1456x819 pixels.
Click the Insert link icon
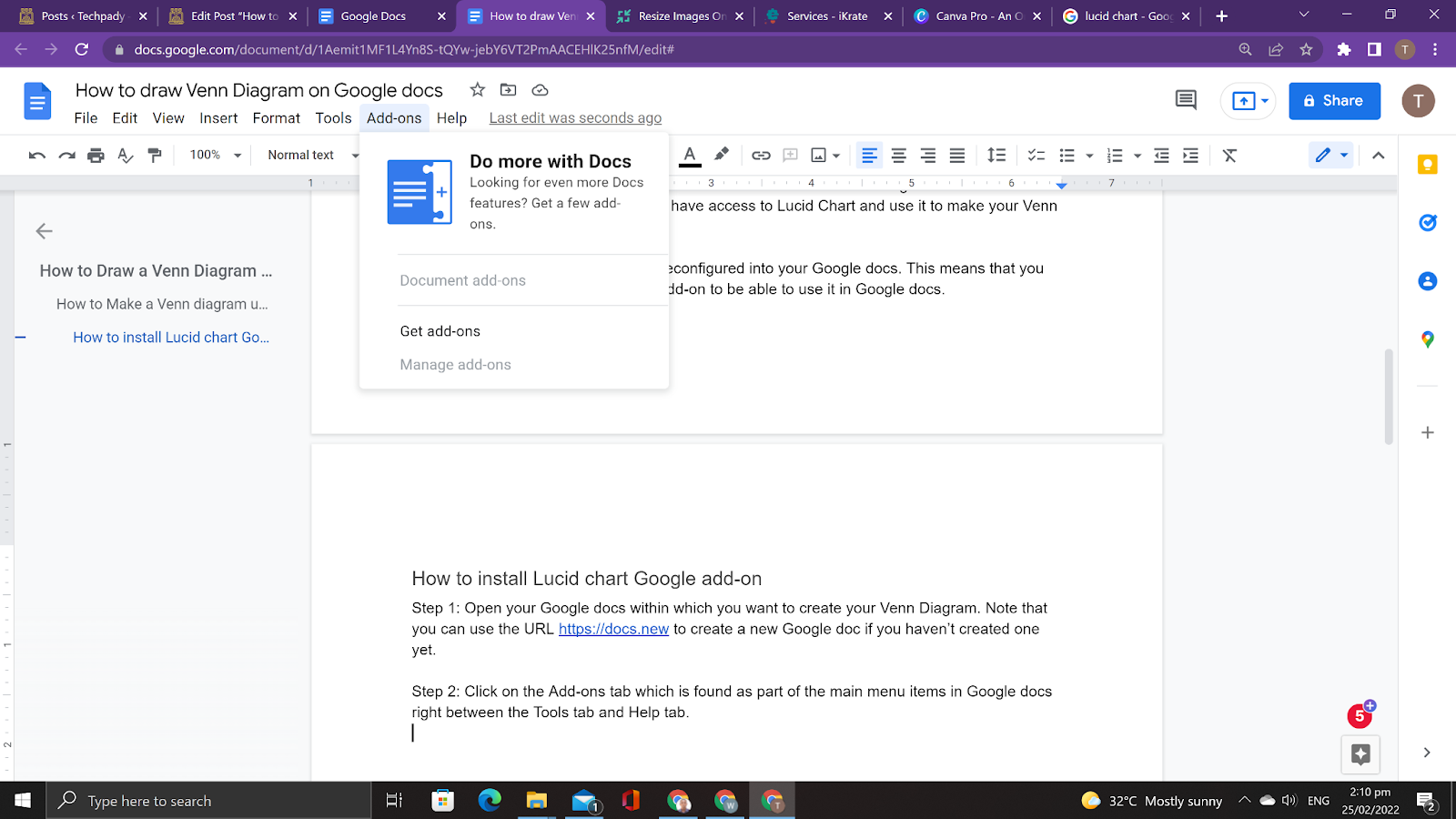click(761, 156)
